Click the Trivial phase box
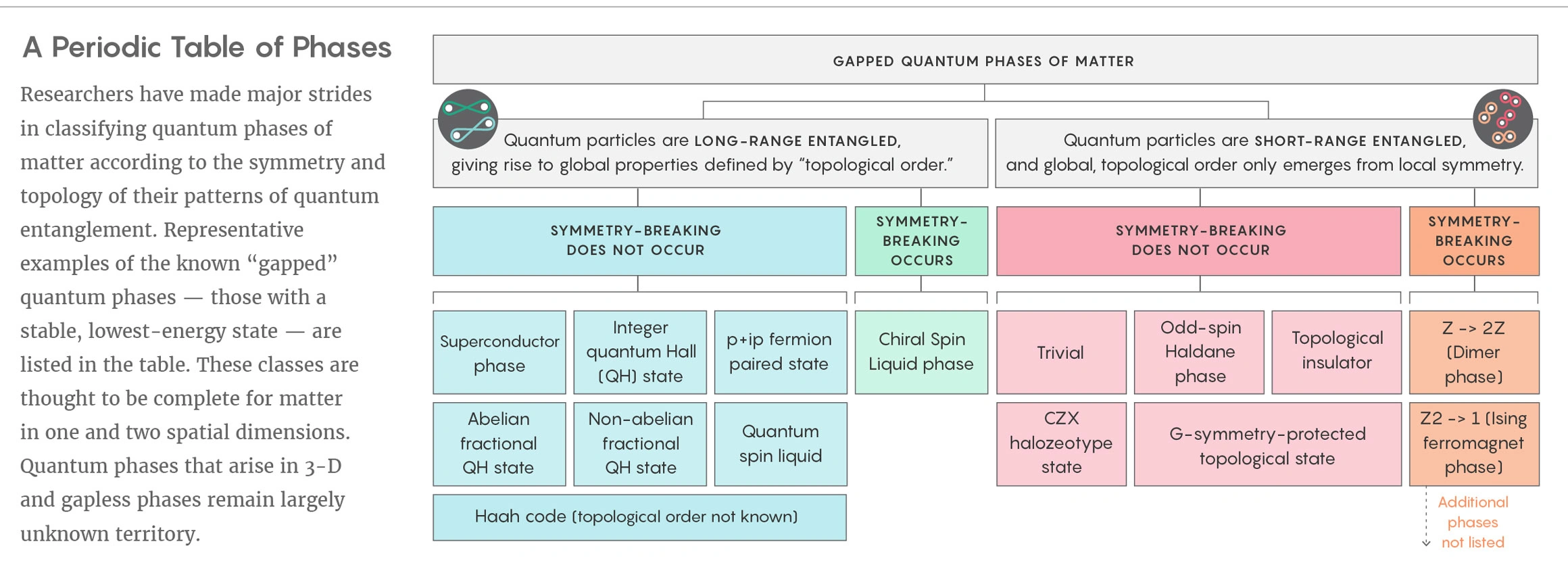 pos(1061,353)
